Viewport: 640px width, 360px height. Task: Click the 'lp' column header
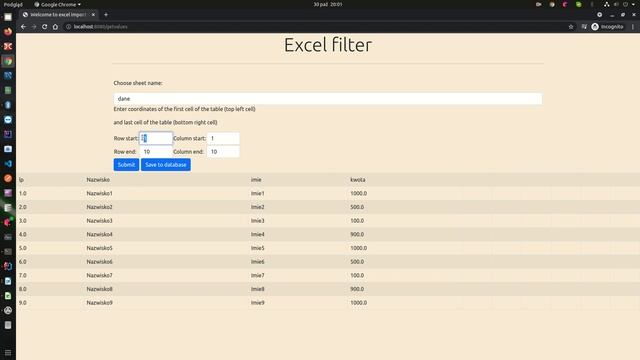21,180
